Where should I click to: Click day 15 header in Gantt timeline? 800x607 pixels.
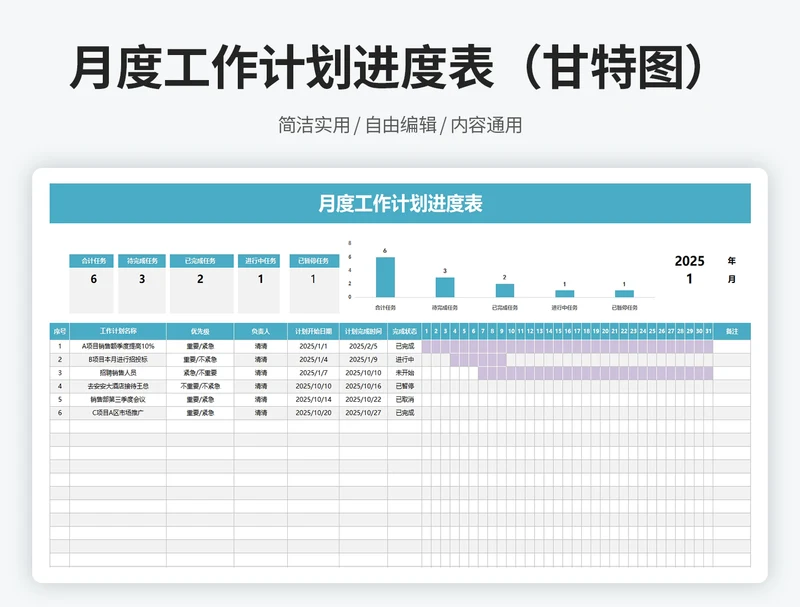558,331
